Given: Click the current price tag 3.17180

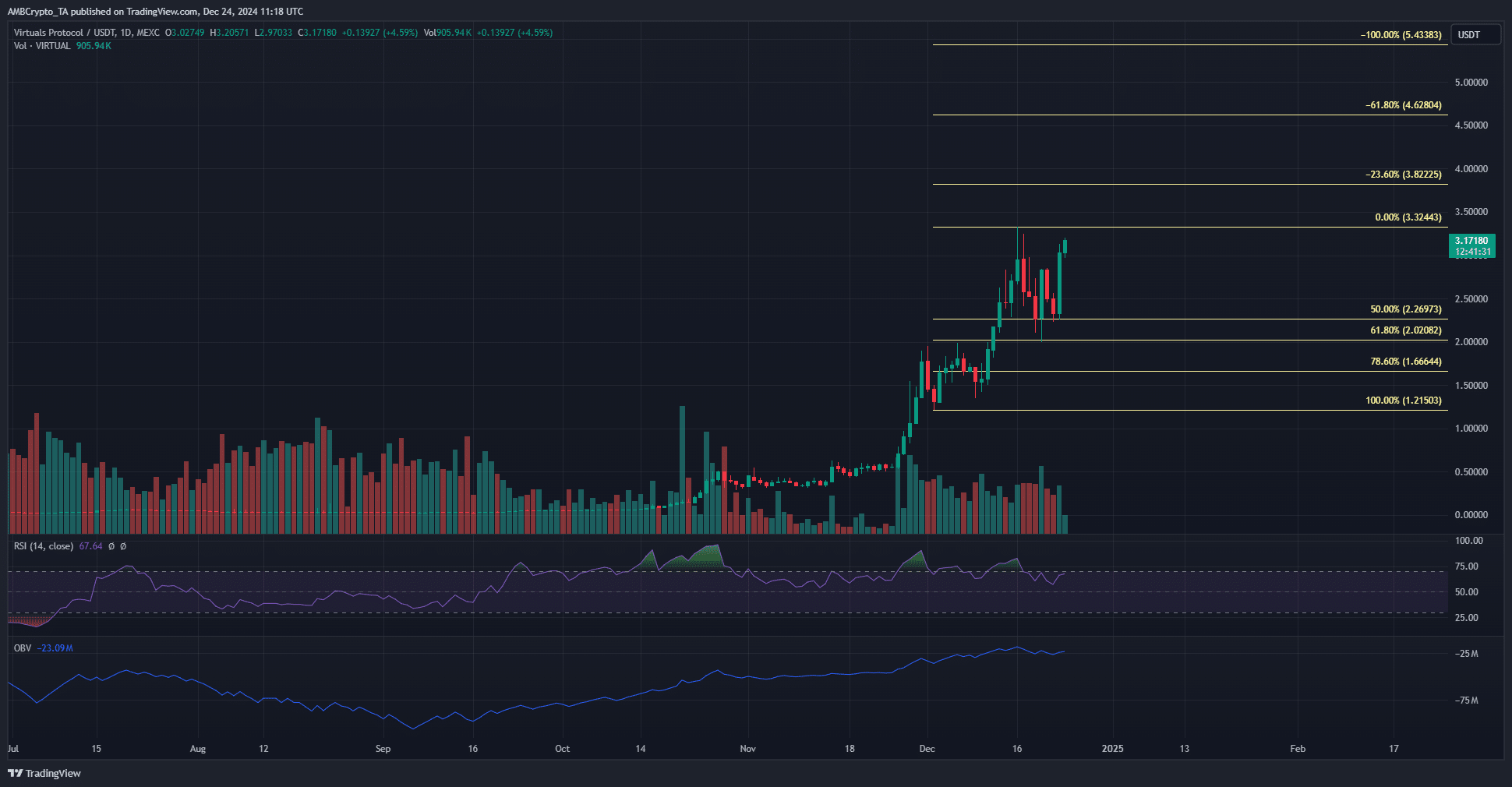Looking at the screenshot, I should [x=1472, y=246].
